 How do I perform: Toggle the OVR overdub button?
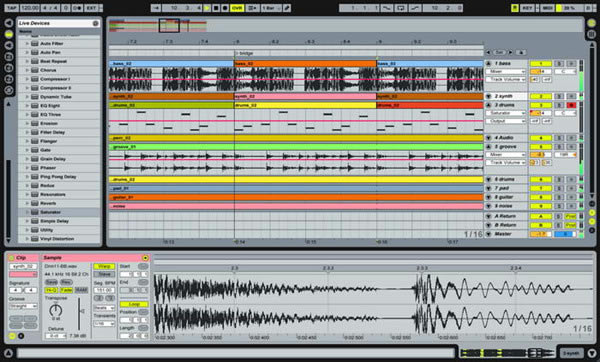(x=237, y=8)
